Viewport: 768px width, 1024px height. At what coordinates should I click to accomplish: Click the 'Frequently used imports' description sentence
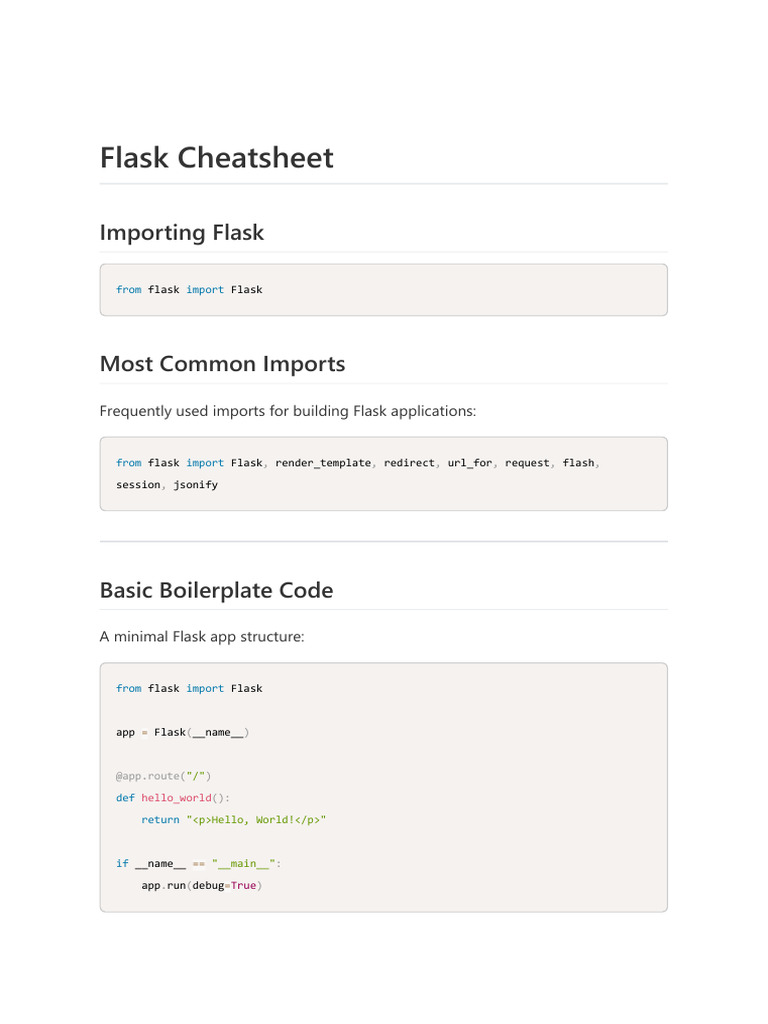tap(287, 410)
